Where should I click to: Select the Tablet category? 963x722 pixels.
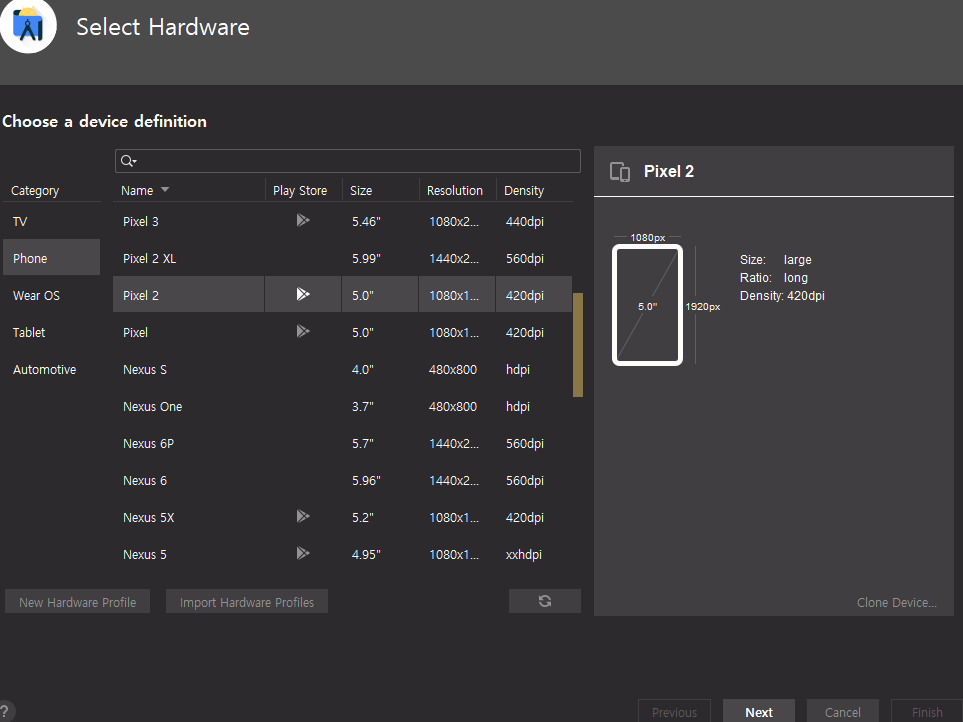pyautogui.click(x=52, y=332)
